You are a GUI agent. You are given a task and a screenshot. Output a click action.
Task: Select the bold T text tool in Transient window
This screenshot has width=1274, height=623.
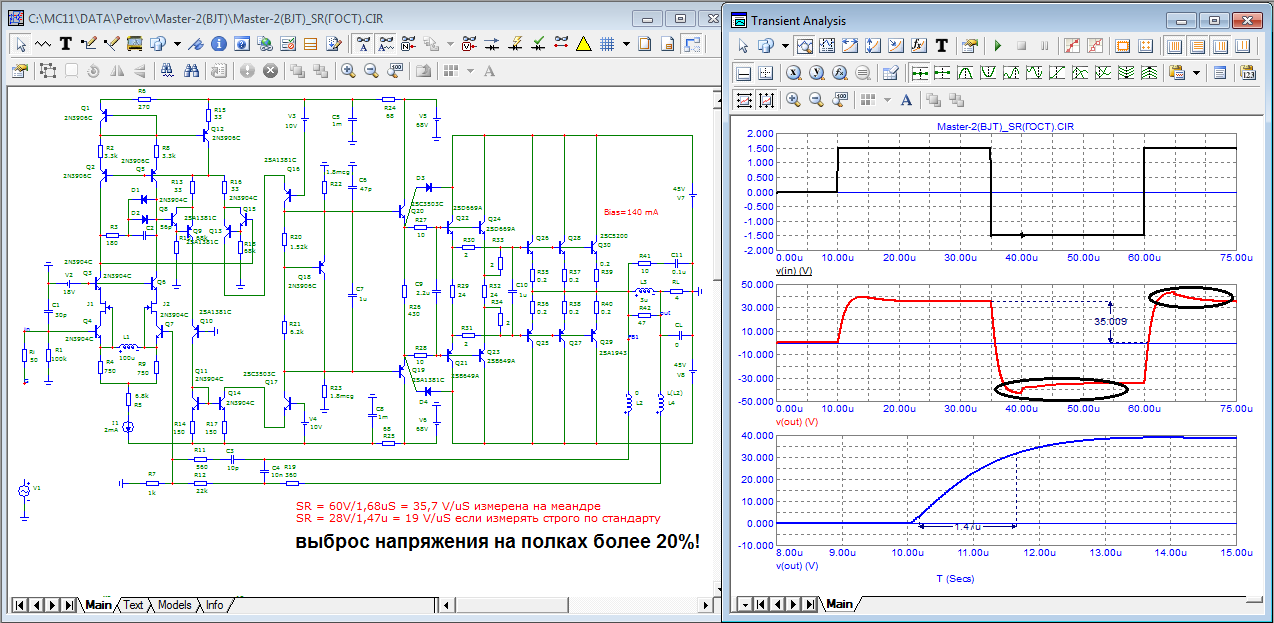click(x=942, y=45)
